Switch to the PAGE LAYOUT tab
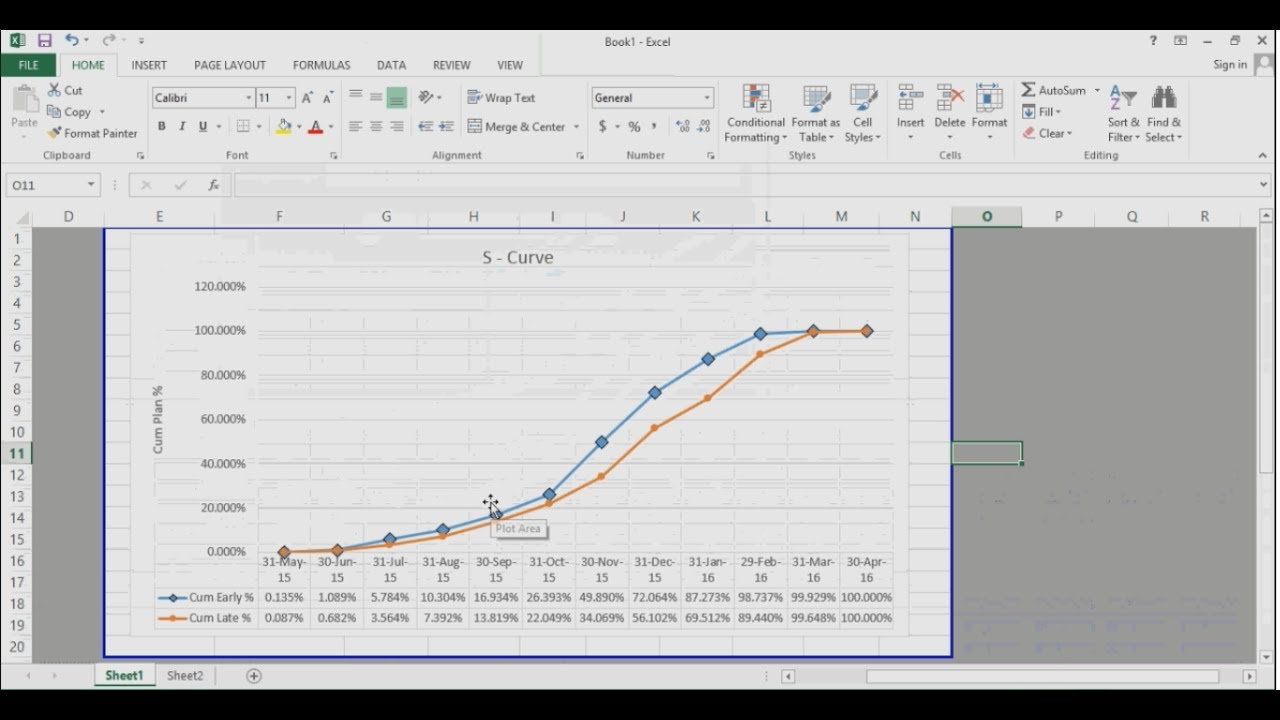1280x720 pixels. tap(230, 65)
